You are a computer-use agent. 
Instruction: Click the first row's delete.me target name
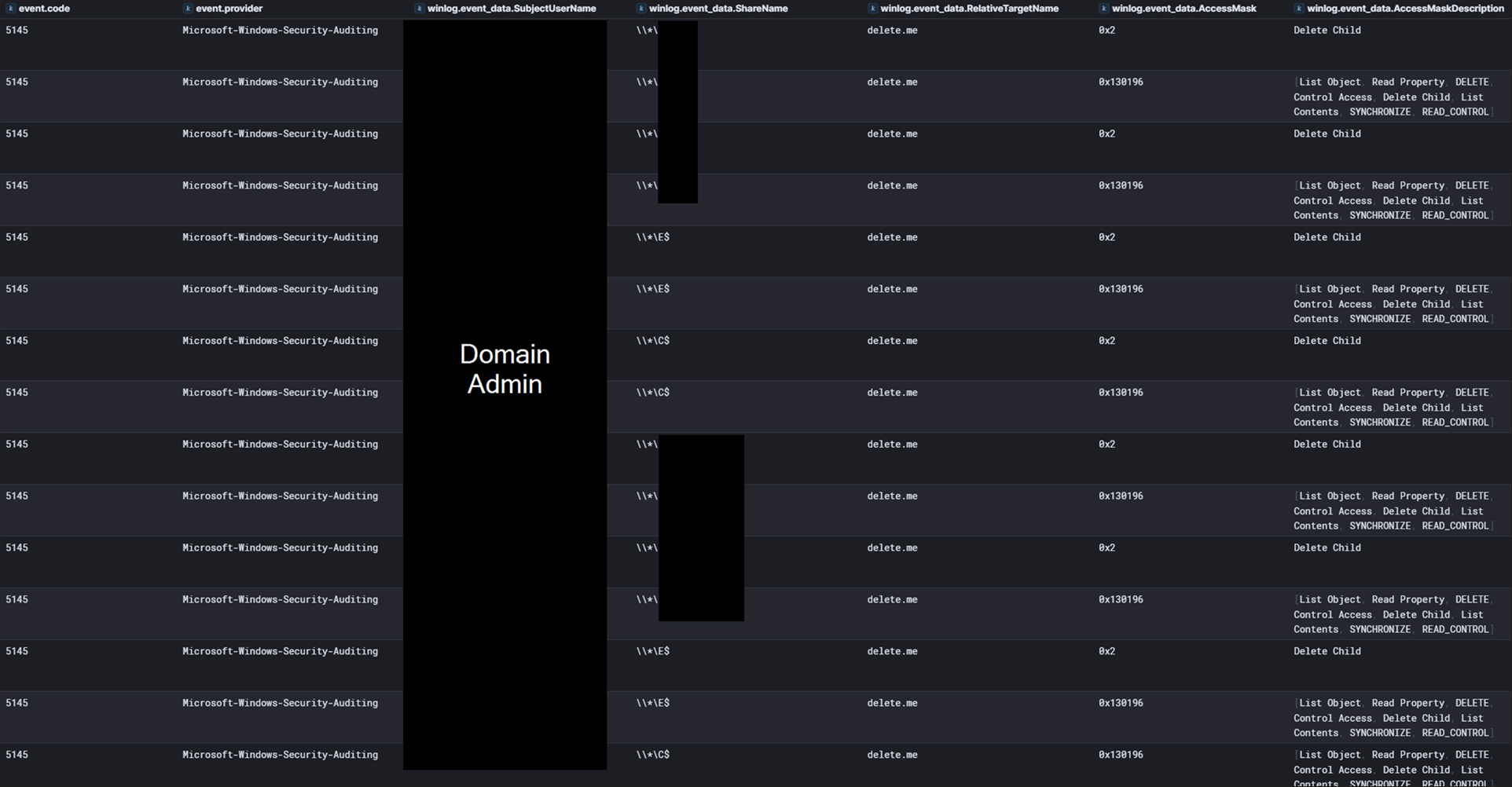point(892,31)
